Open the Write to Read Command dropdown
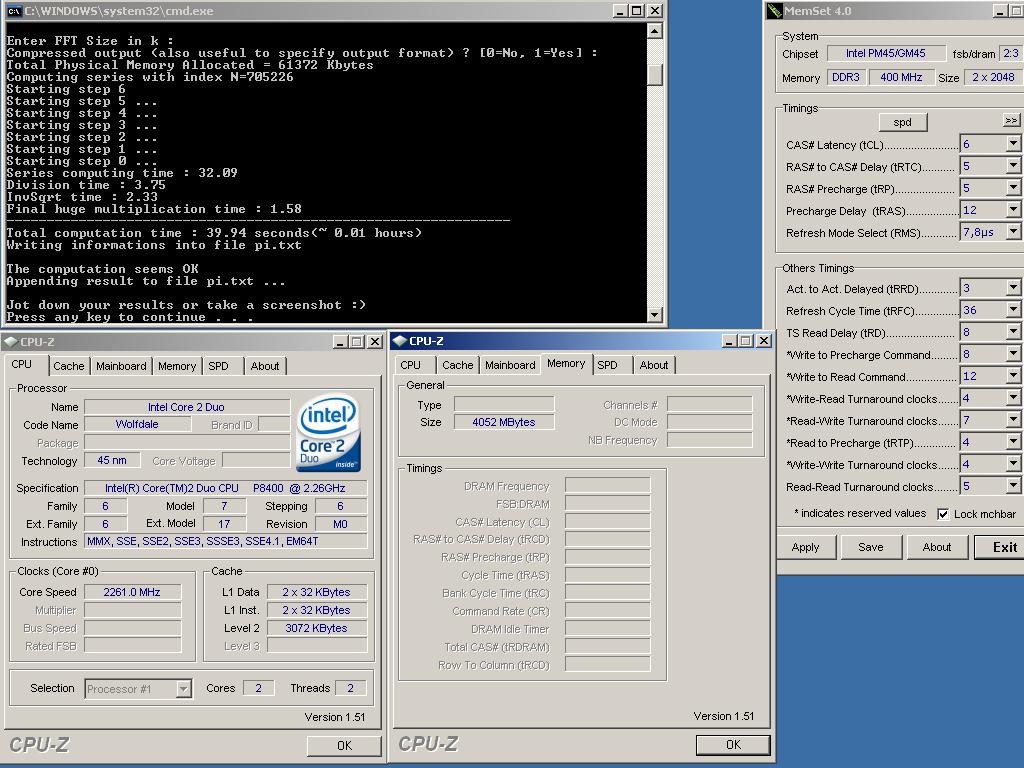 click(1013, 376)
